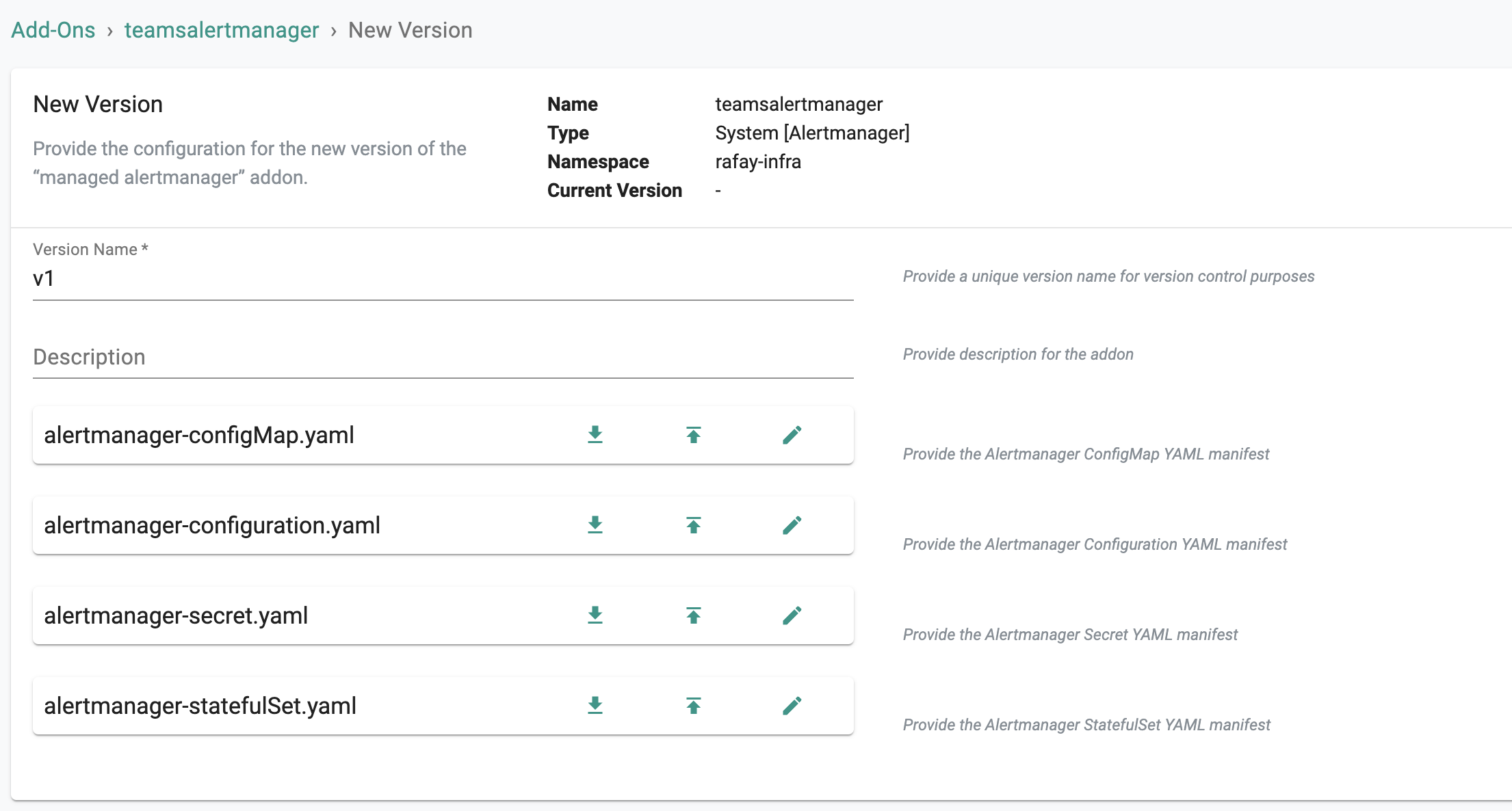Select the alertmanager-statefulSet.yaml file name
The image size is (1512, 811).
pos(200,706)
